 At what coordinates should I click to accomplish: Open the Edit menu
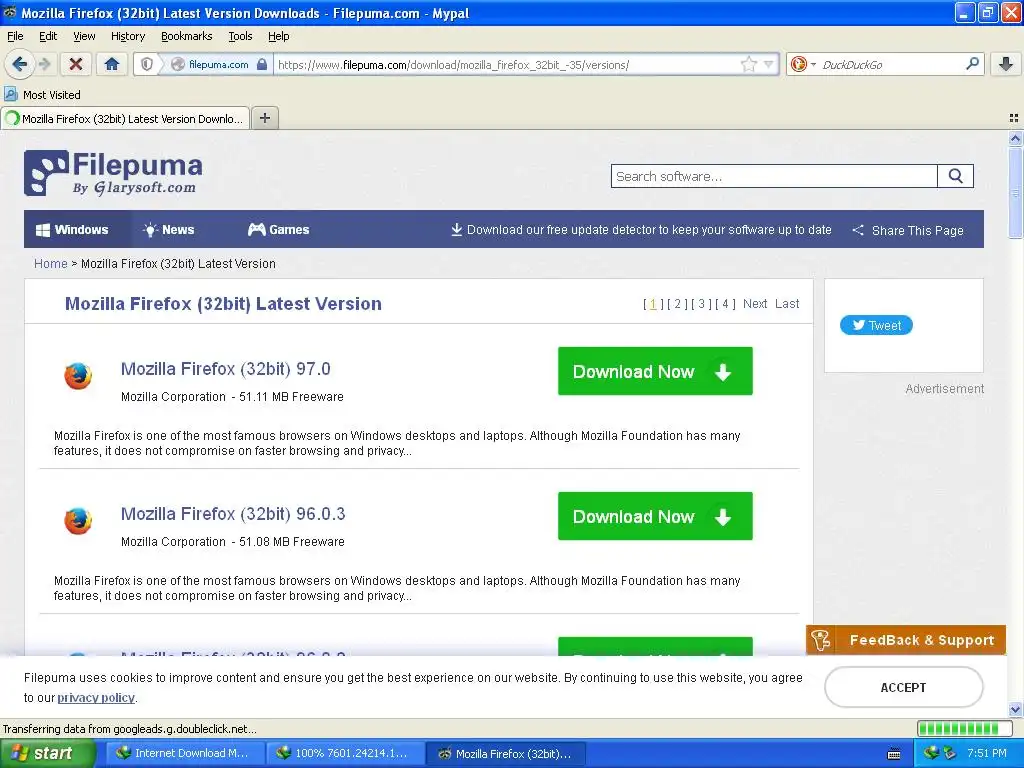tap(48, 36)
